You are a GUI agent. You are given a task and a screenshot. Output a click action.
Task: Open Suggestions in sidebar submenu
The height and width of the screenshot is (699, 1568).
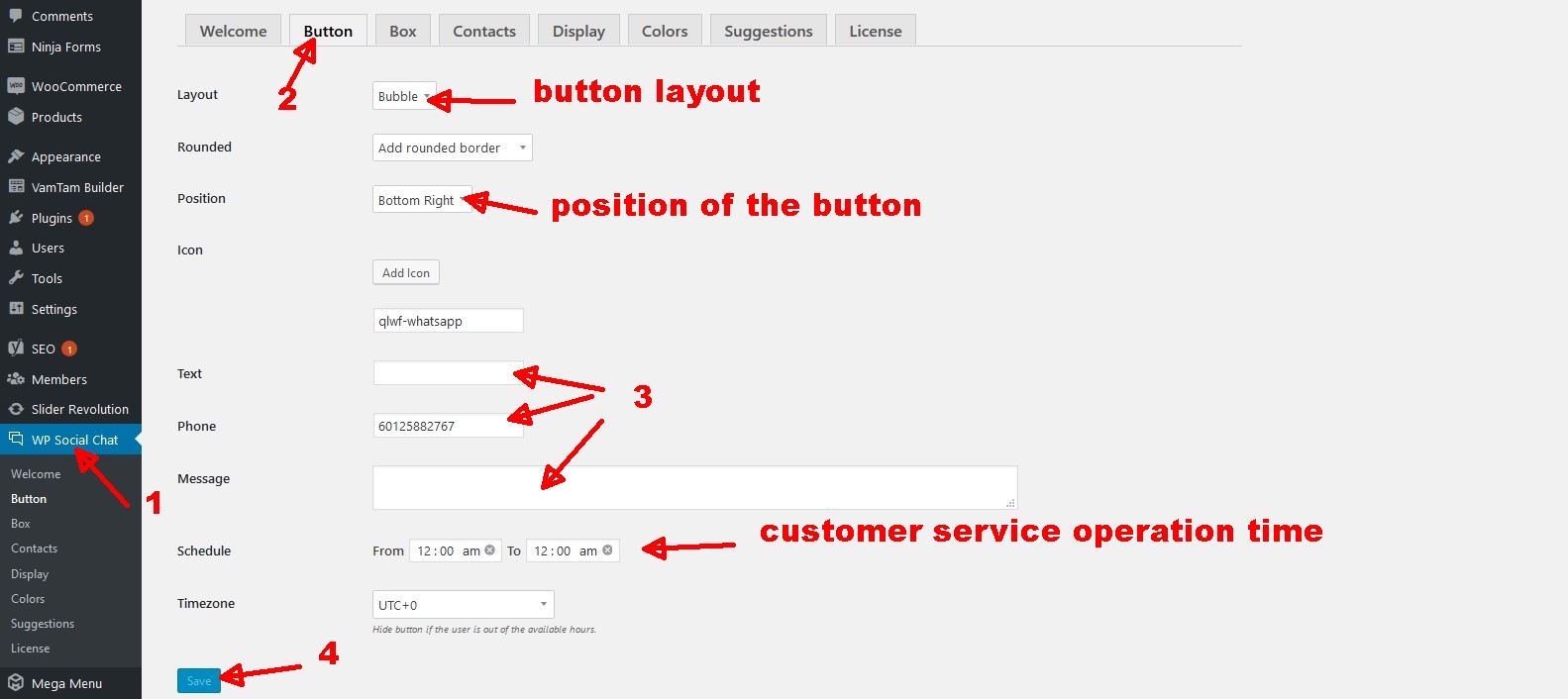[x=43, y=624]
